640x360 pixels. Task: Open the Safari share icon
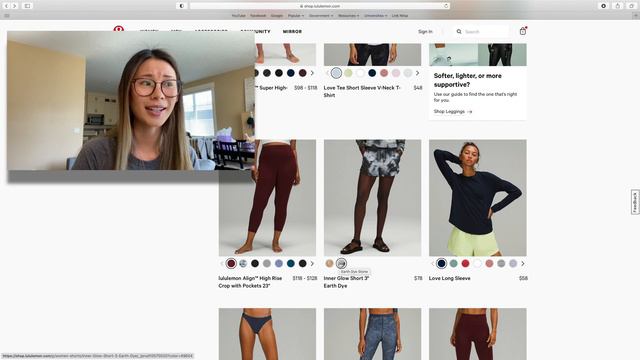click(x=618, y=6)
